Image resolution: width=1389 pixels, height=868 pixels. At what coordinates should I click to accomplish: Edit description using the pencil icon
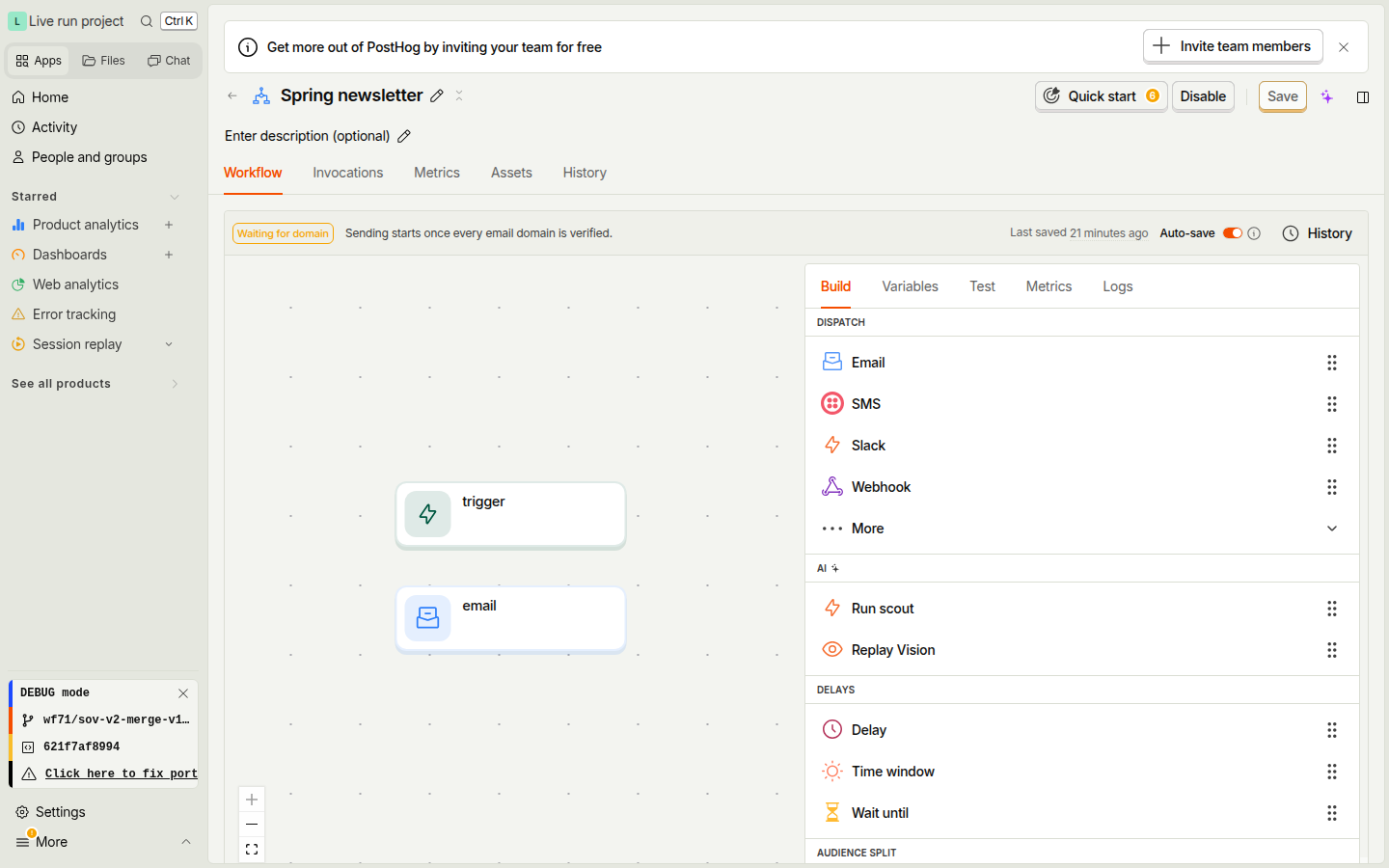[404, 136]
